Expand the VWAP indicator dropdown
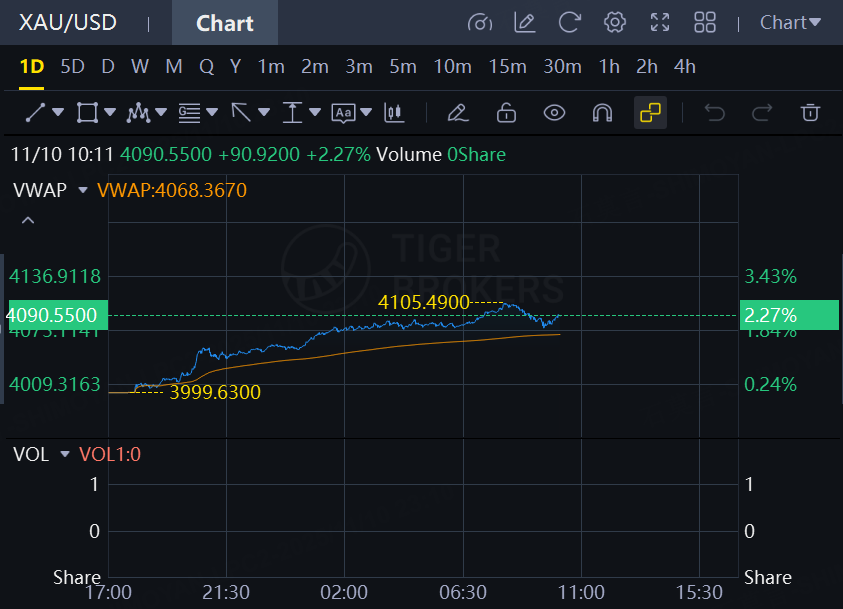Image resolution: width=843 pixels, height=609 pixels. (x=83, y=190)
